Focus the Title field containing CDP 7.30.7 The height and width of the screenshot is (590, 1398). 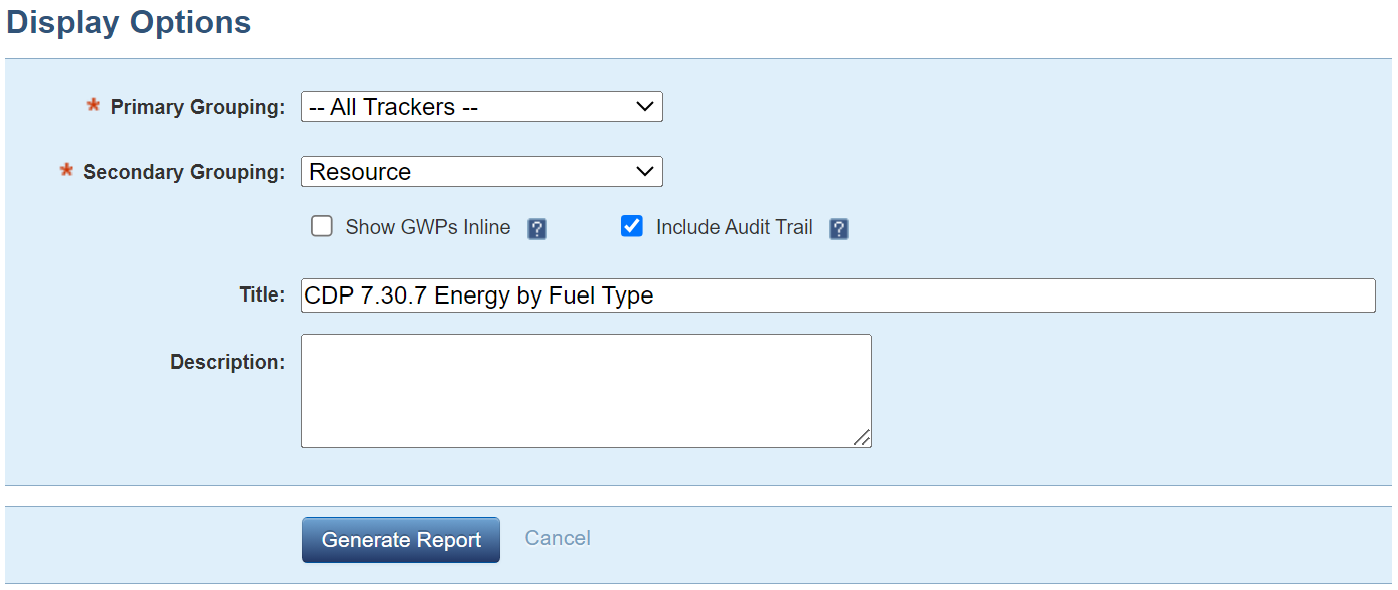(x=838, y=295)
